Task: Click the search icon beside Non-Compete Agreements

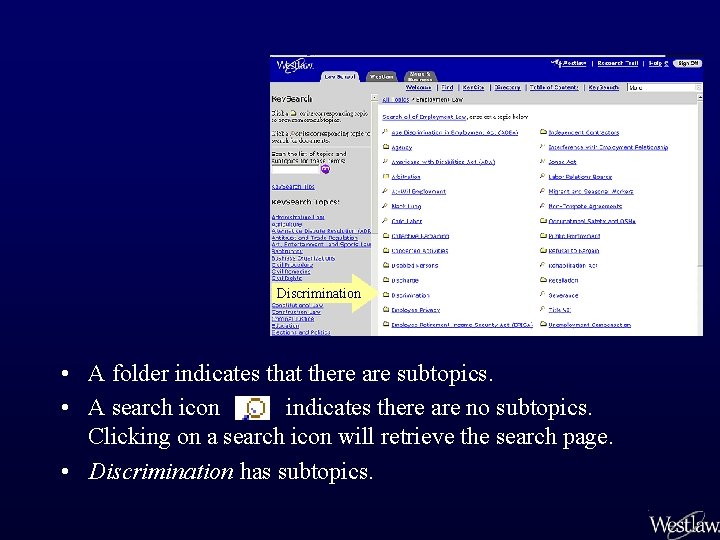Action: click(543, 206)
